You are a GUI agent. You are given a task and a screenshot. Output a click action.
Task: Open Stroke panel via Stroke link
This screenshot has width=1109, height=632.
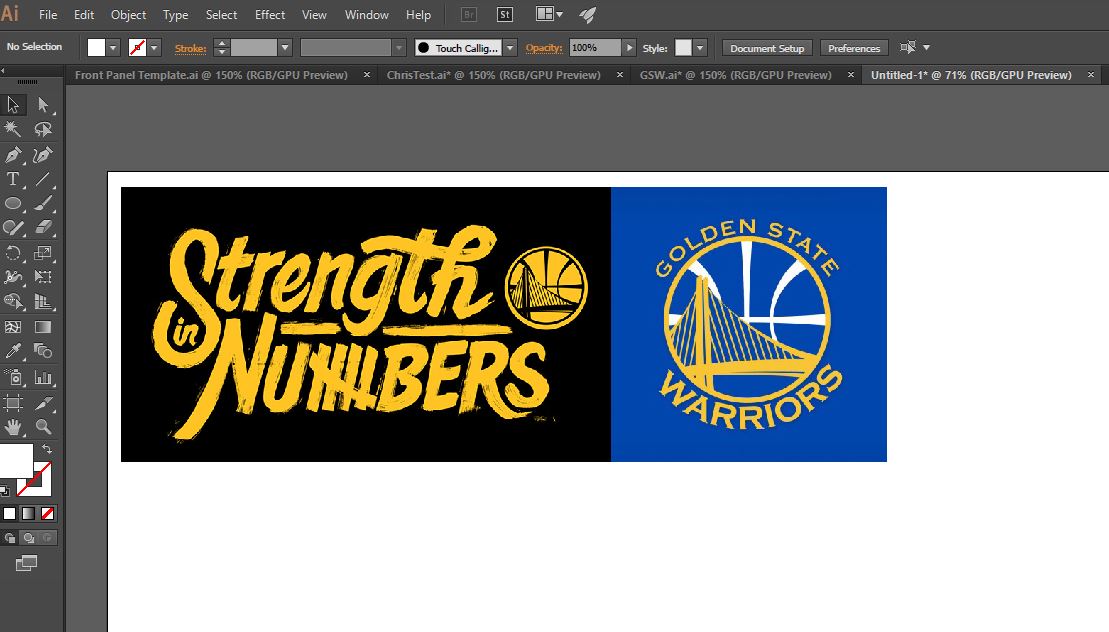[190, 48]
